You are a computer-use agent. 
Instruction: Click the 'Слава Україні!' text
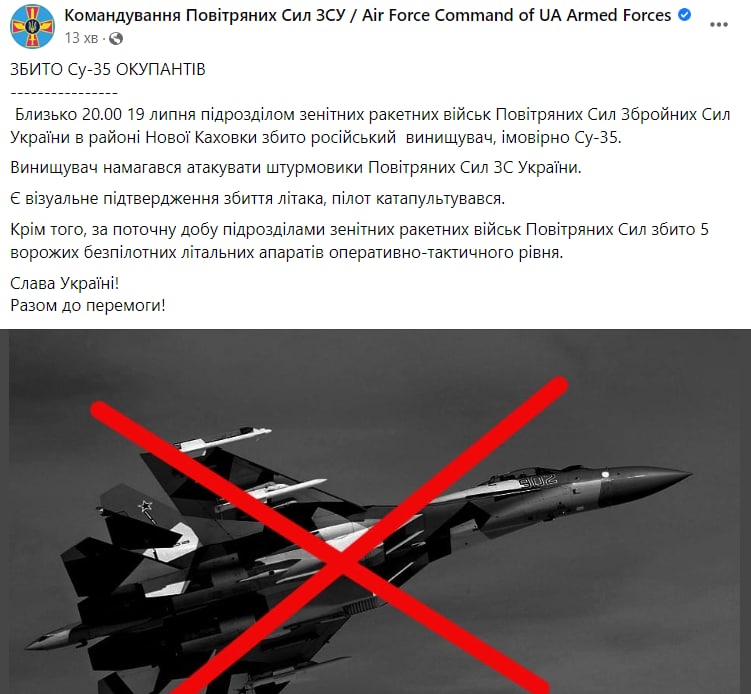click(65, 283)
